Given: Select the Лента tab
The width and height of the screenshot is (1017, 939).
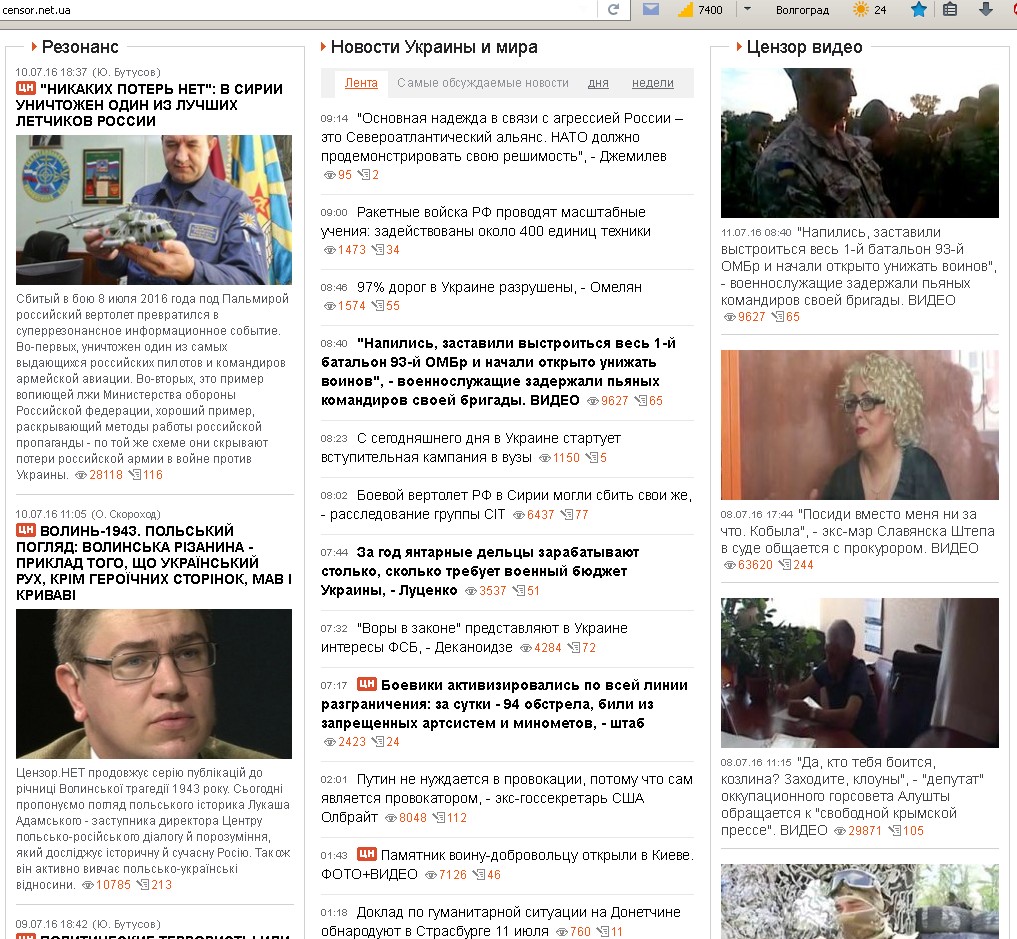Looking at the screenshot, I should pyautogui.click(x=361, y=83).
